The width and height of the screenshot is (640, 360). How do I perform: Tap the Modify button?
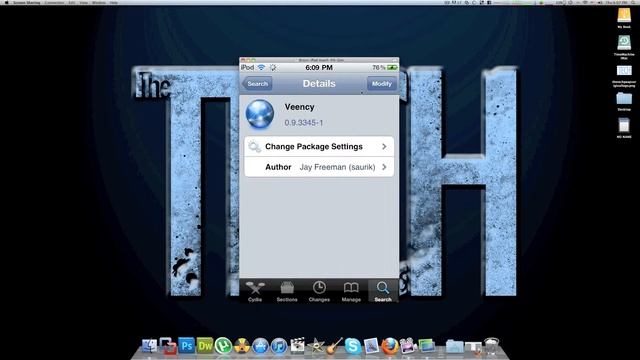point(382,84)
